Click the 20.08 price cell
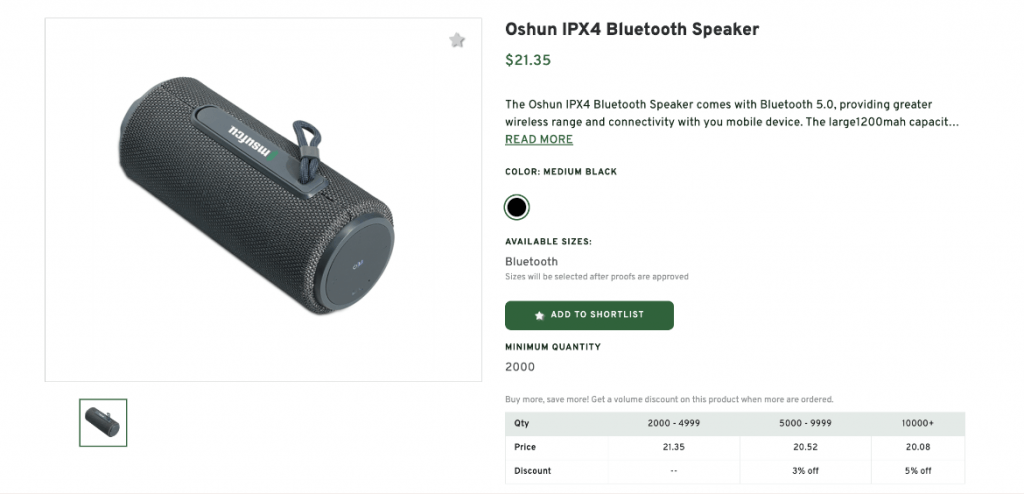 pos(917,447)
